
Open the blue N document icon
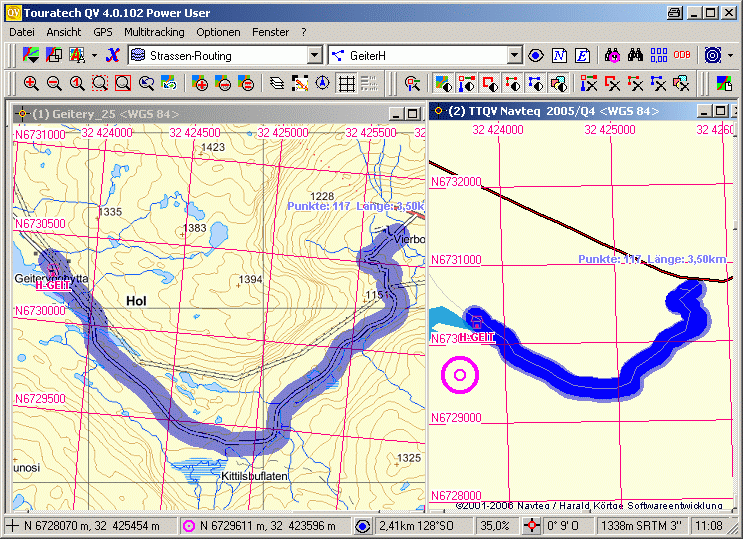559,55
